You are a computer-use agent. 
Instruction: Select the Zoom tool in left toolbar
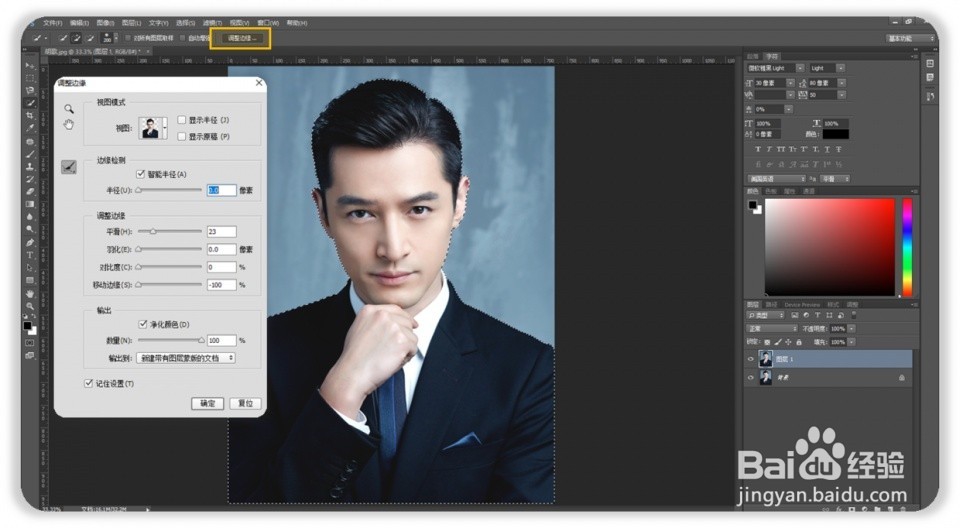[x=29, y=306]
